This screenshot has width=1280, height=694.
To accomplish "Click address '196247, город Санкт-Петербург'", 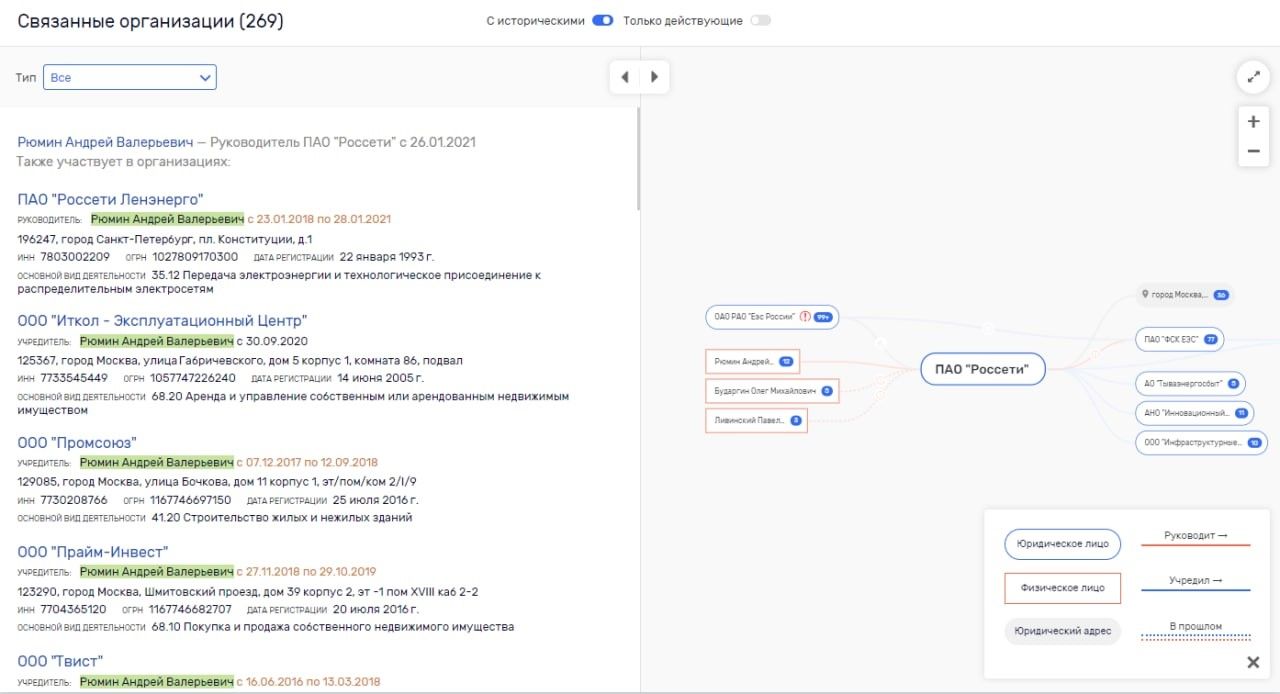I will point(165,239).
